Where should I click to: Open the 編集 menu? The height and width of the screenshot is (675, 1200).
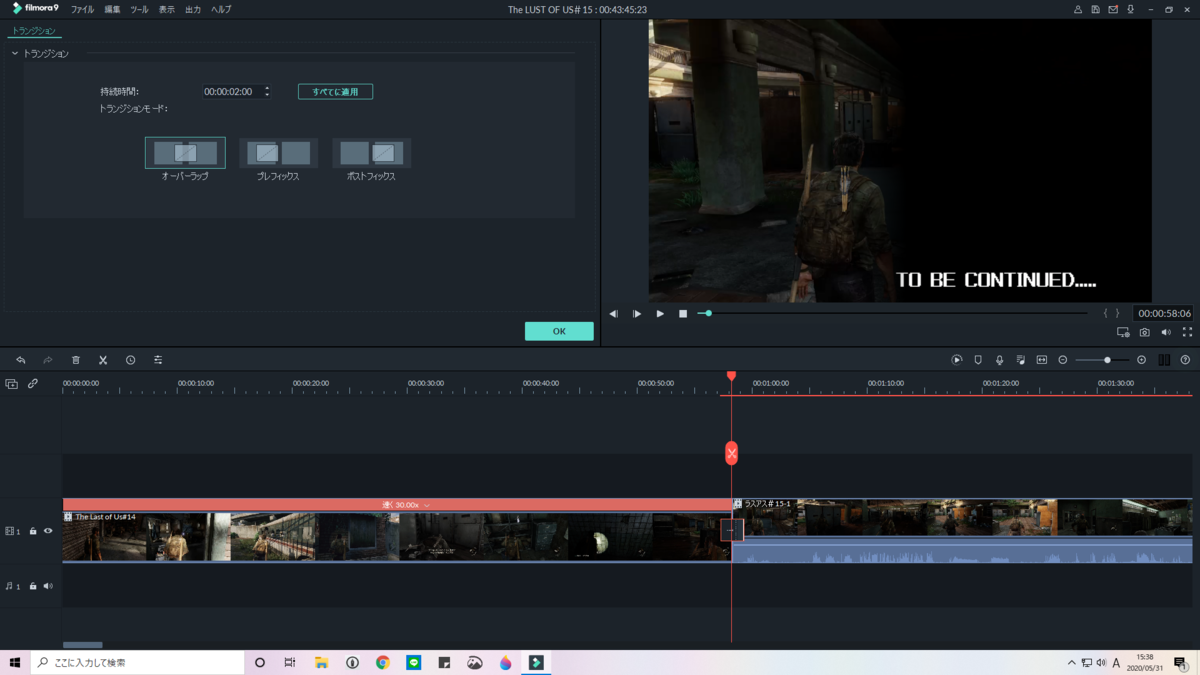coord(112,9)
